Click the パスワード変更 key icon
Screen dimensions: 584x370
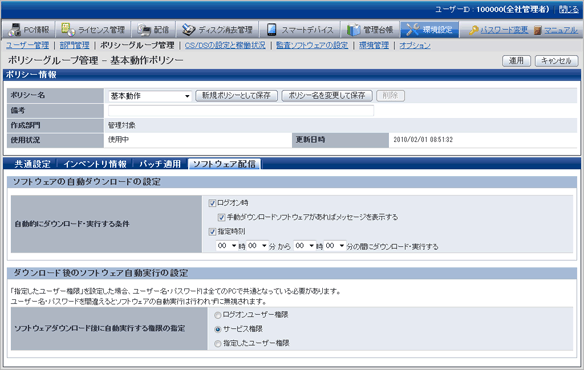[x=473, y=30]
